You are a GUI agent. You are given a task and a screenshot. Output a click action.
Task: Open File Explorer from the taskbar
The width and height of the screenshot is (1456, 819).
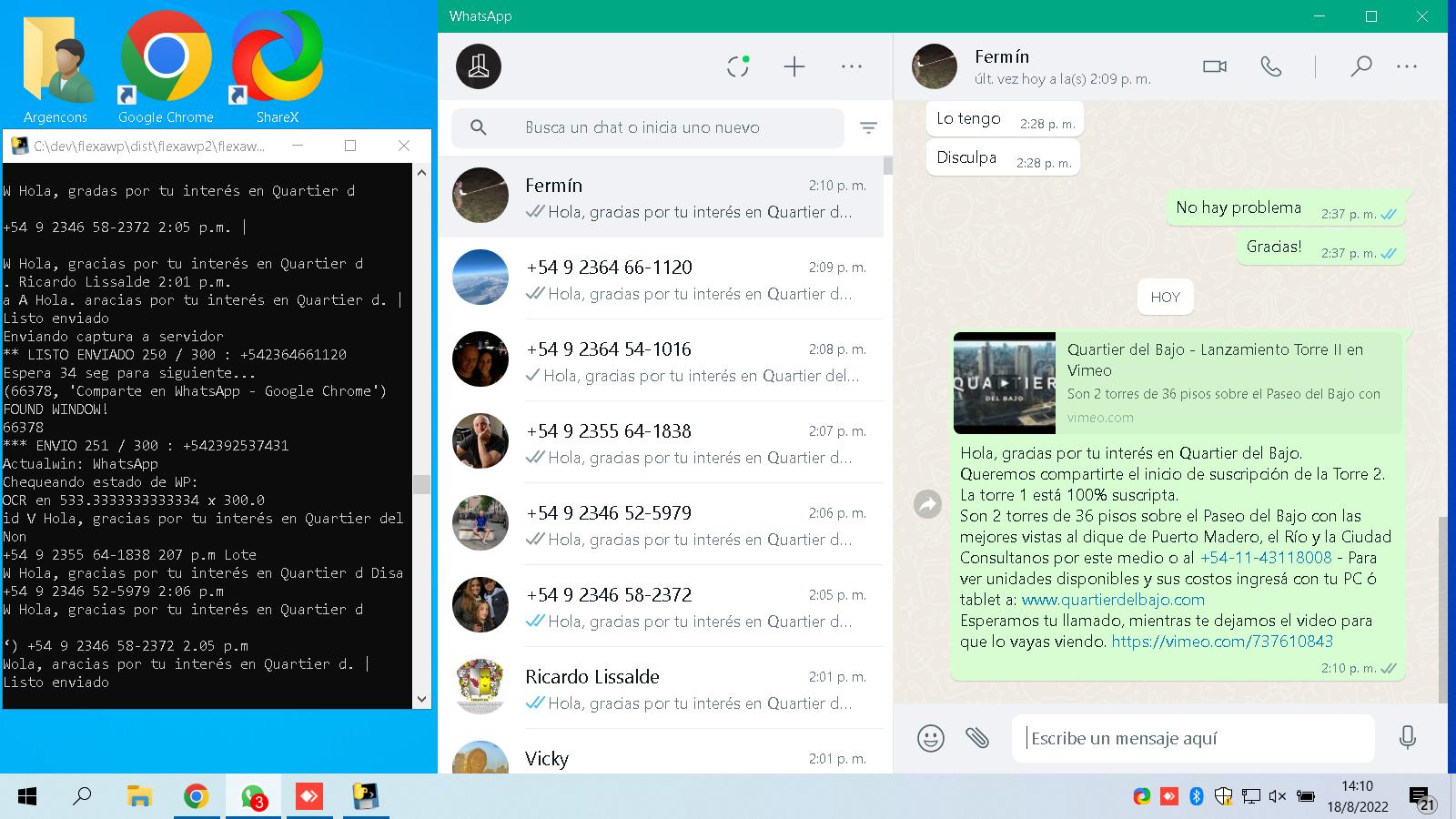(138, 797)
